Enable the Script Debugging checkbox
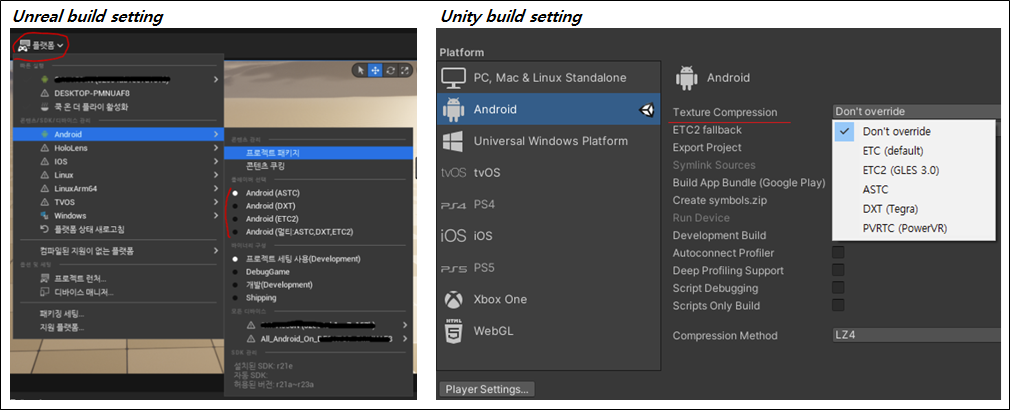This screenshot has width=1010, height=410. (x=838, y=287)
